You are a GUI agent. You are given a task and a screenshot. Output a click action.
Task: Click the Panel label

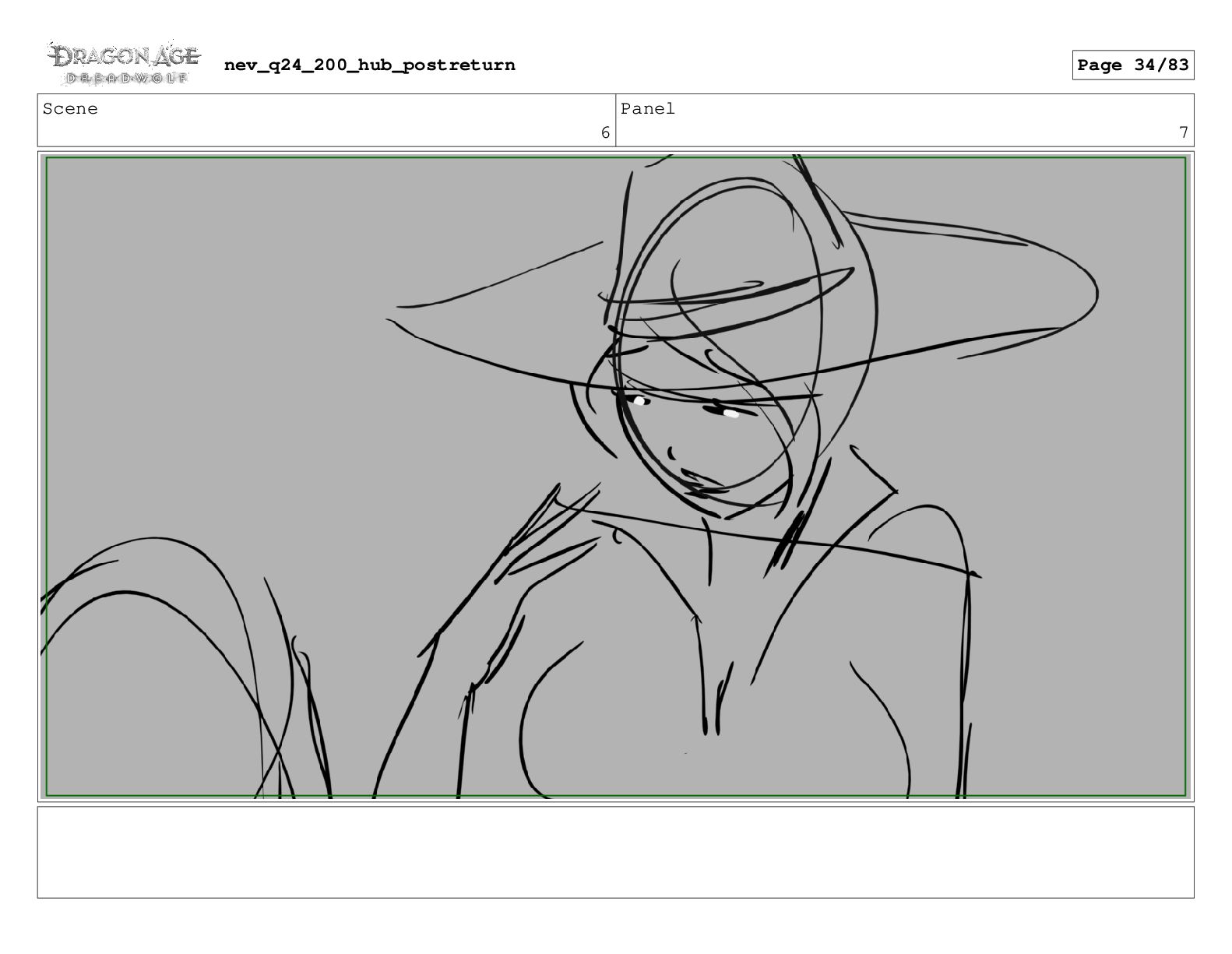647,109
